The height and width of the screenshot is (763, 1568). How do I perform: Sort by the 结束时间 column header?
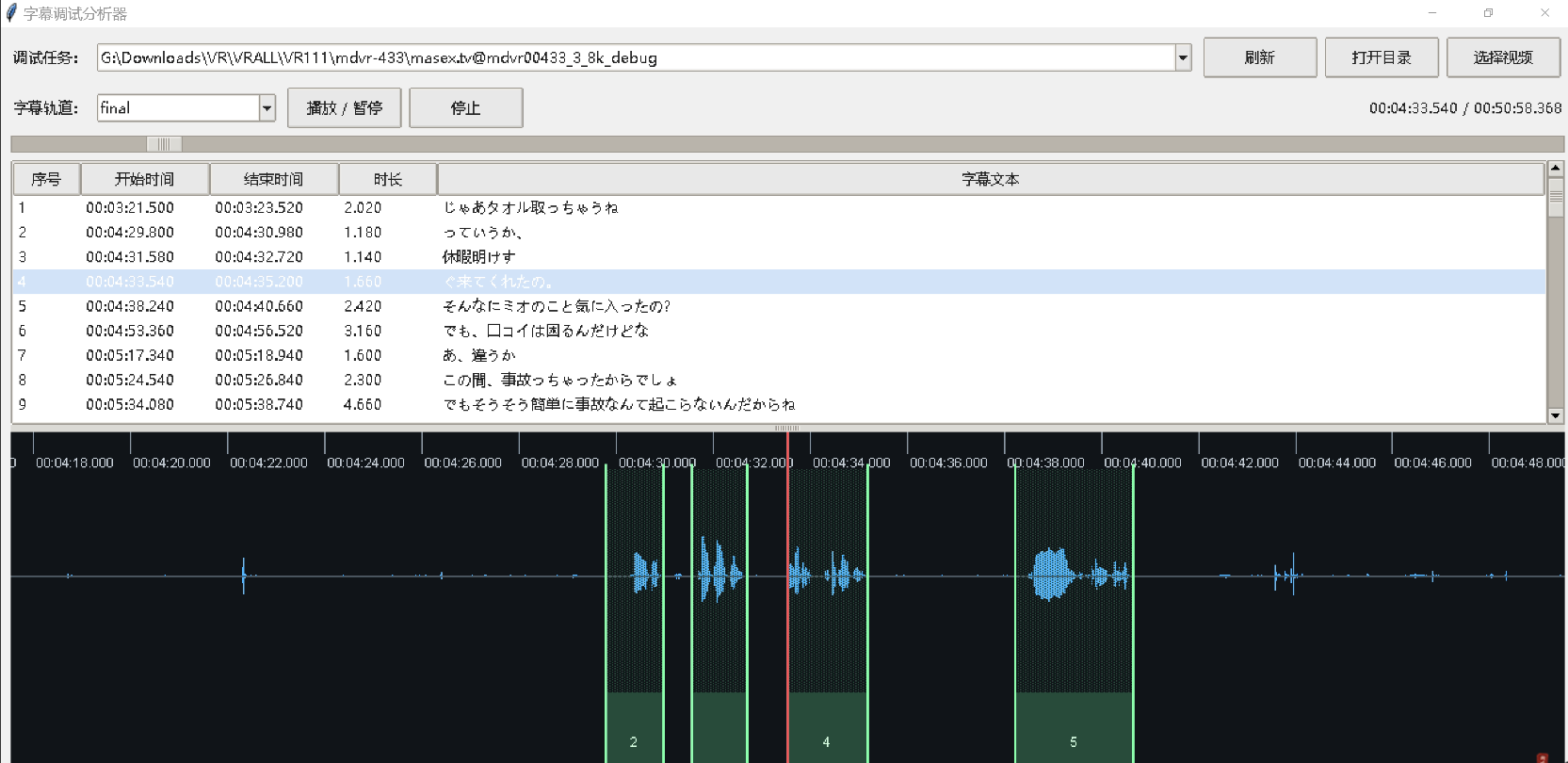pyautogui.click(x=273, y=179)
